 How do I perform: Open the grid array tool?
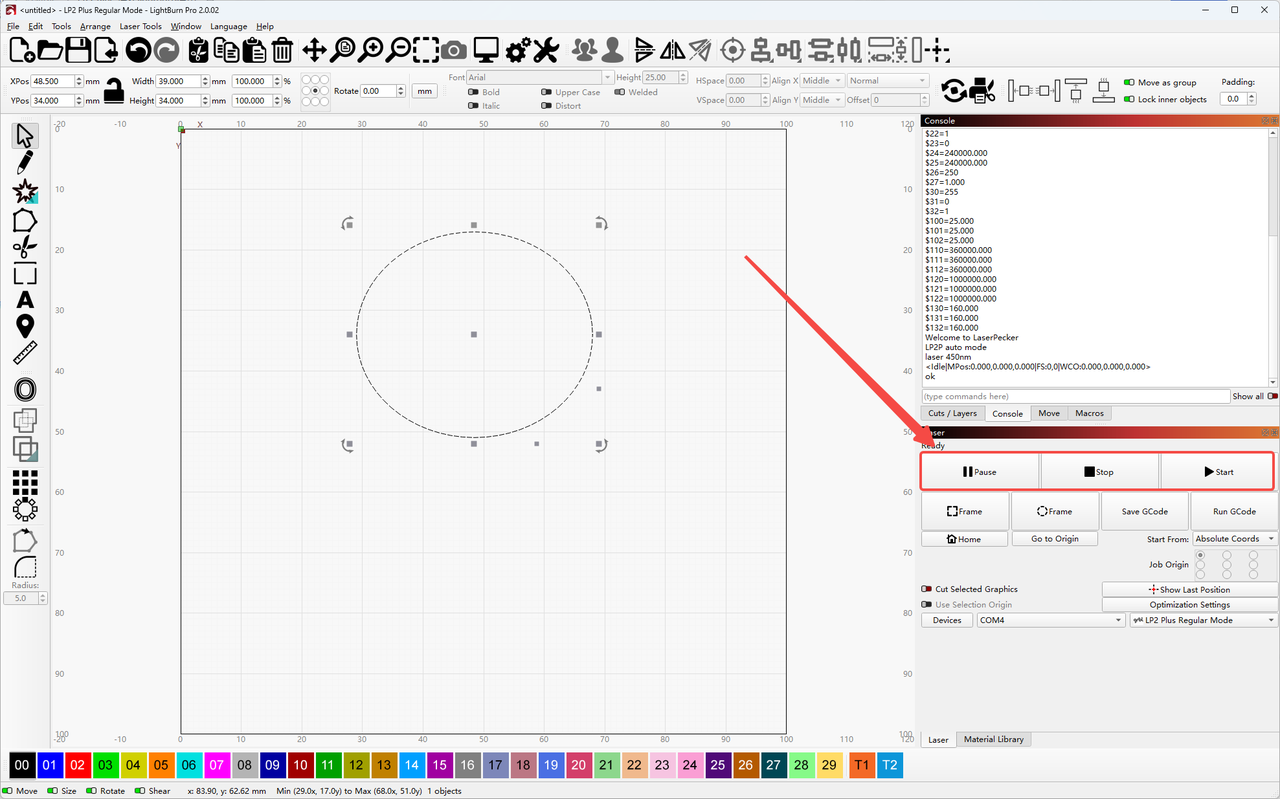25,483
